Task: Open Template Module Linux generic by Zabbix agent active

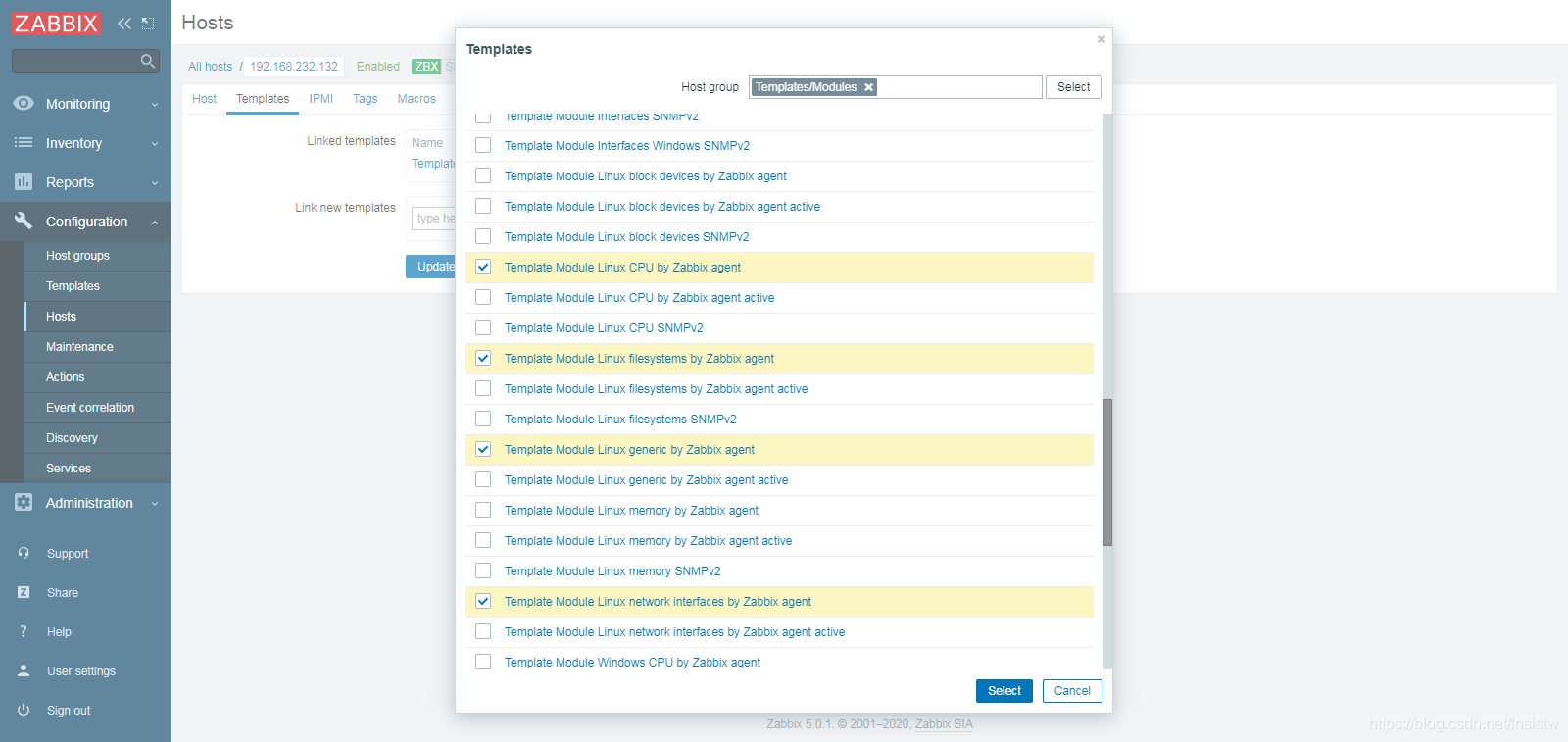Action: coord(646,480)
